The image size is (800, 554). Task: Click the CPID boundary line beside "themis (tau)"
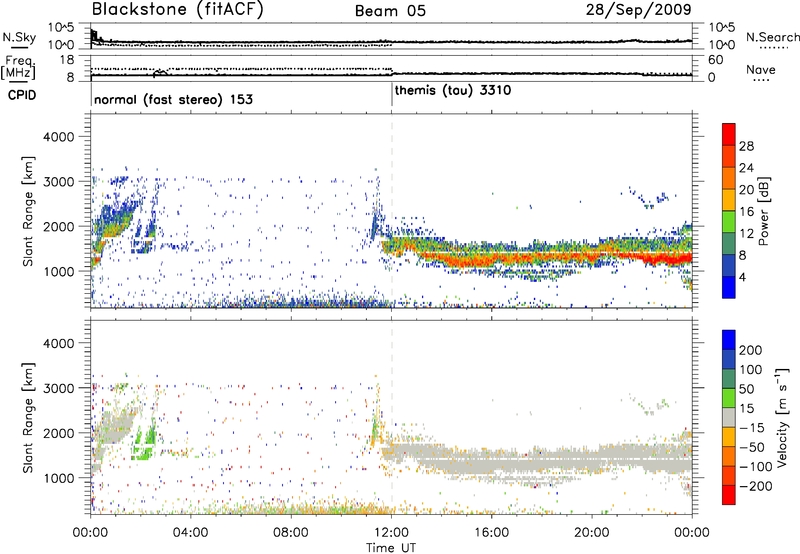click(392, 95)
